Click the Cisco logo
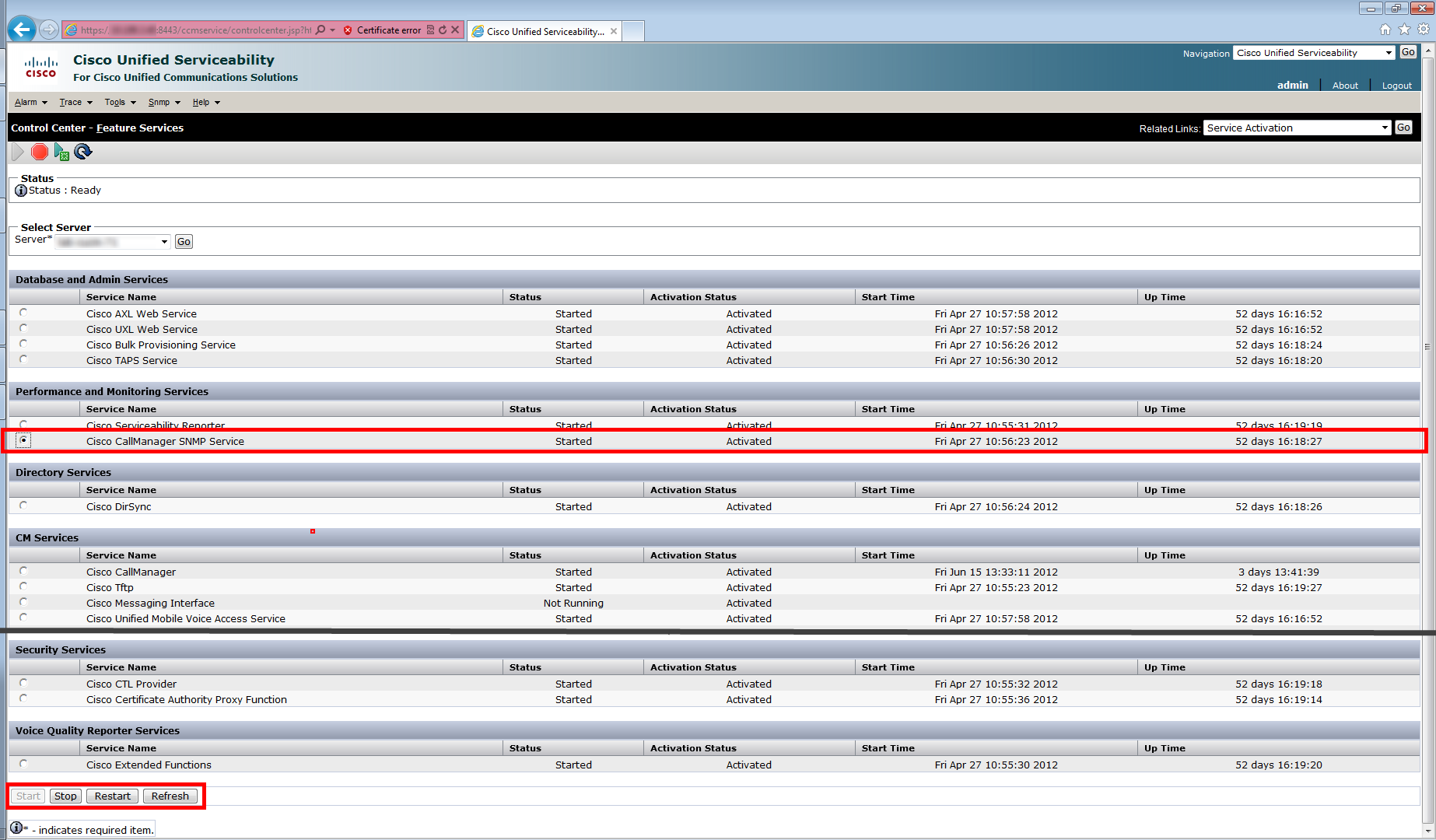The image size is (1436, 840). coord(40,67)
